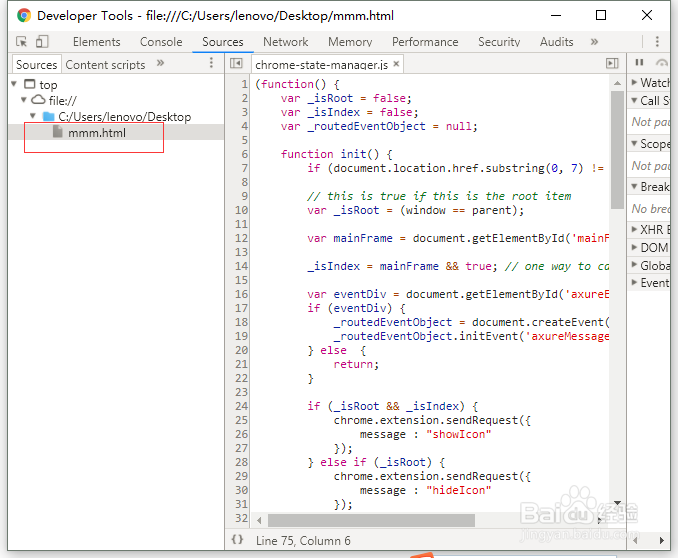678x558 pixels.
Task: Click the horizontal scrollbar thumb in editor
Action: click(371, 520)
